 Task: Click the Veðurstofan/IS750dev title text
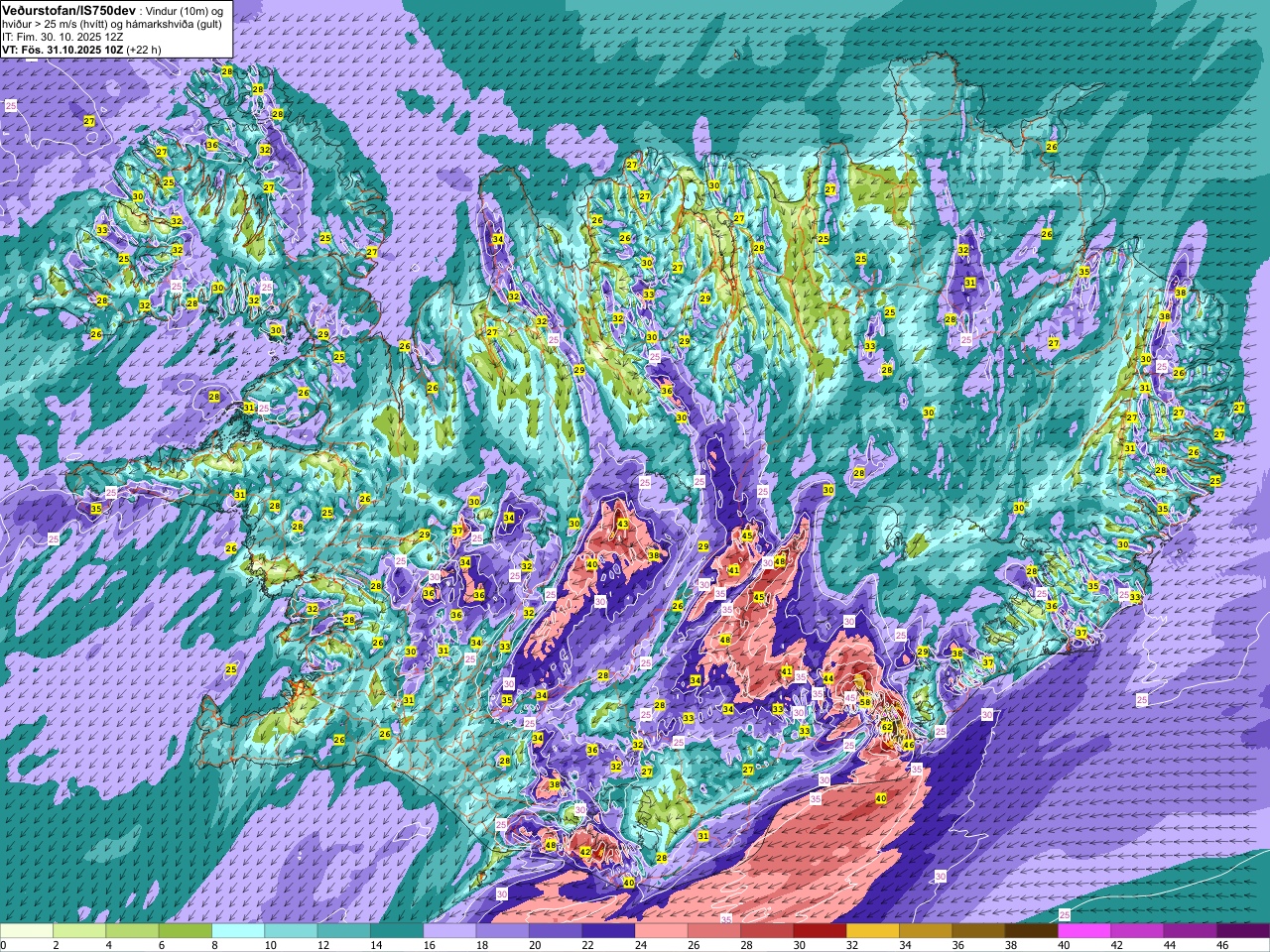point(69,9)
